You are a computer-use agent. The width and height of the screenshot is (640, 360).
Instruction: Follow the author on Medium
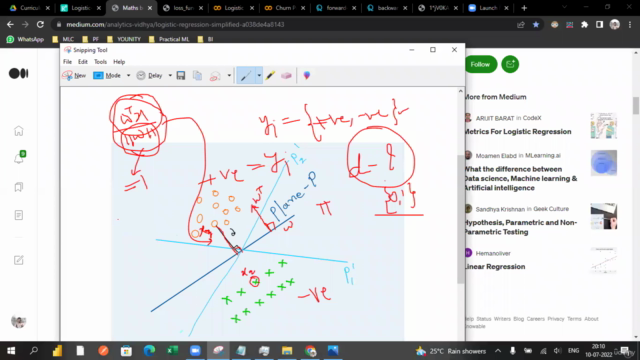tap(480, 64)
